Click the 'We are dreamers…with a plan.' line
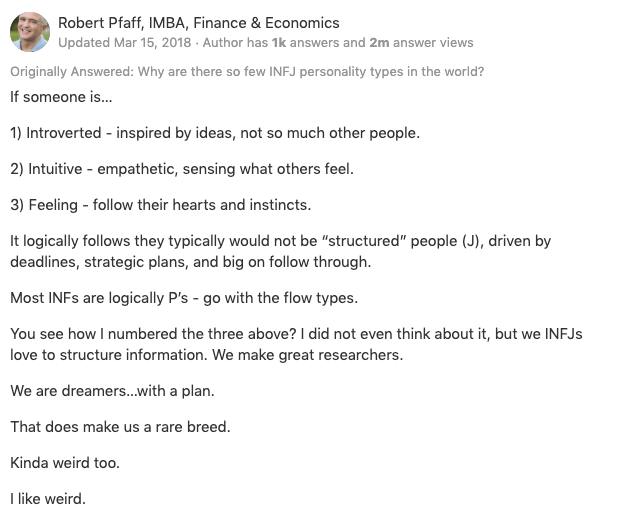Viewport: 630px width, 516px height. [112, 391]
